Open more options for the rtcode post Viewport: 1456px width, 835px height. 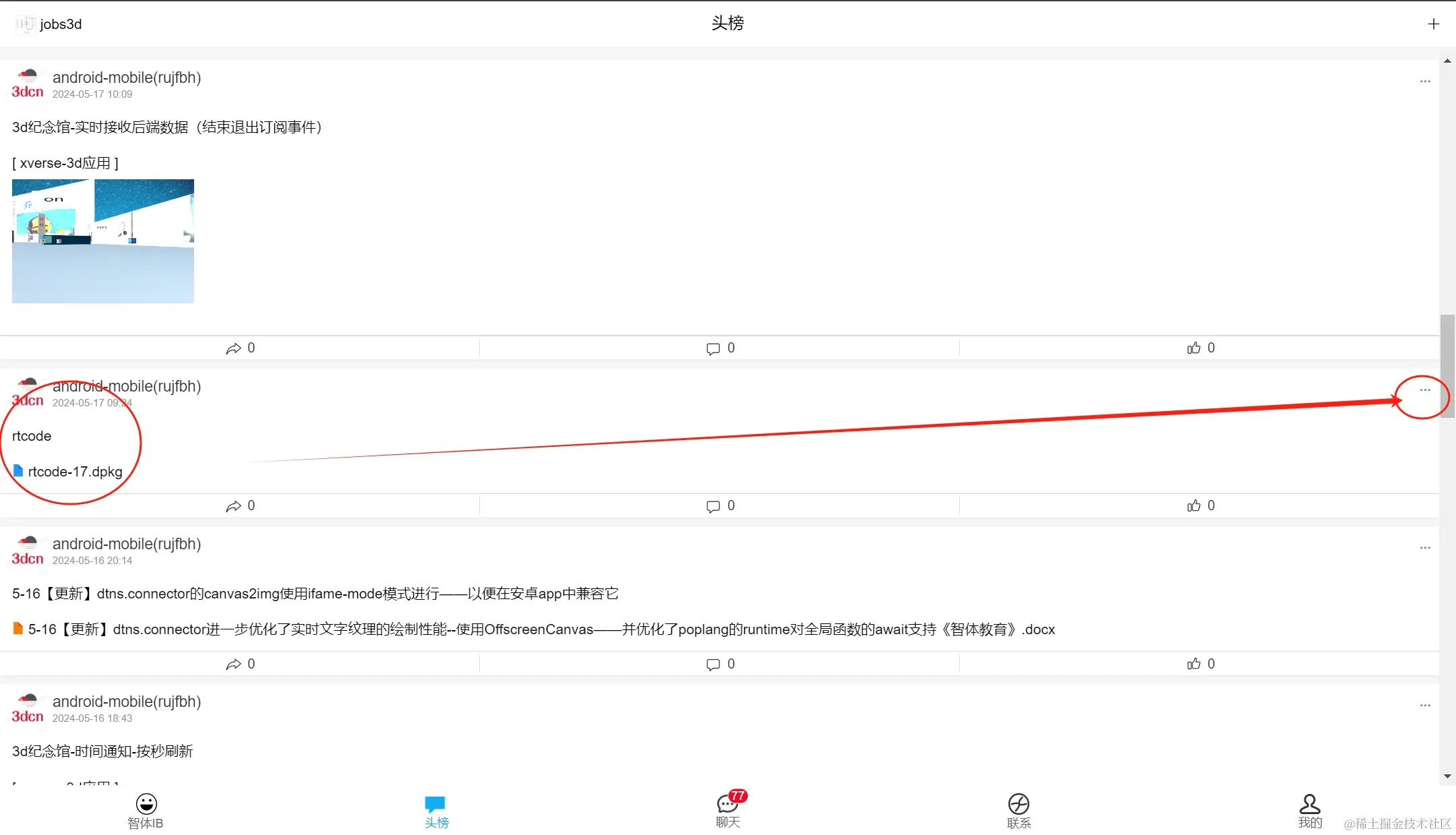click(1424, 390)
